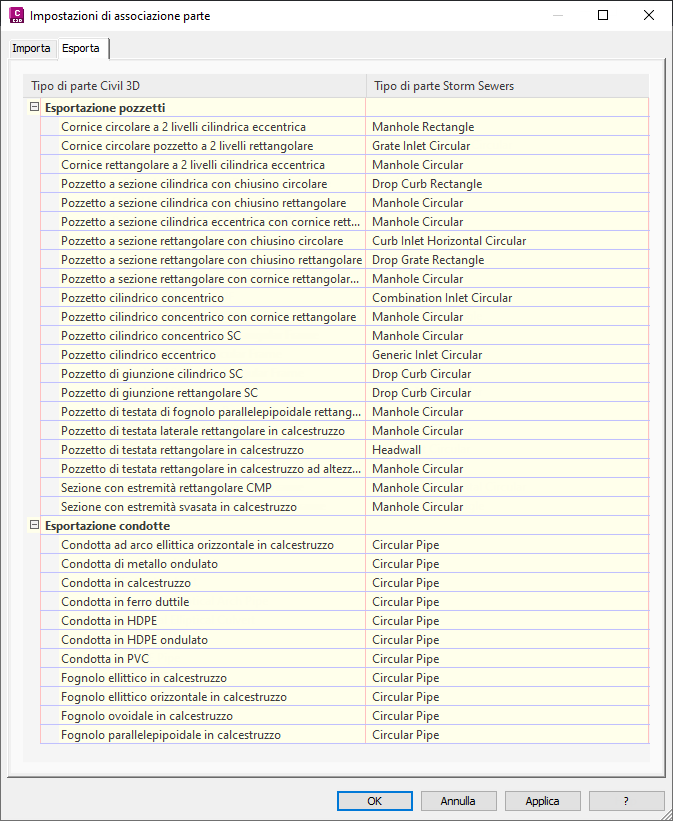
Task: Select the 'Condotta in calcestruzzo' row
Action: pos(203,583)
